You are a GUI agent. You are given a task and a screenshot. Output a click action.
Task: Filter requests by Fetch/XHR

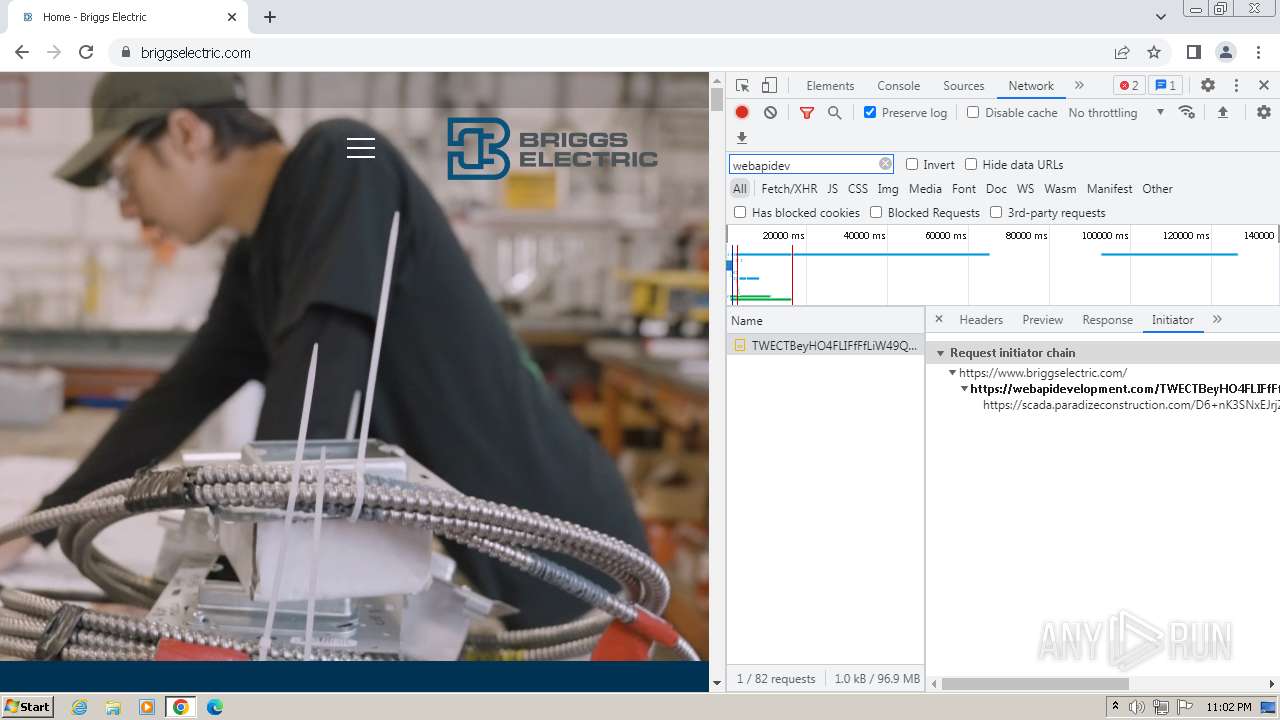789,188
